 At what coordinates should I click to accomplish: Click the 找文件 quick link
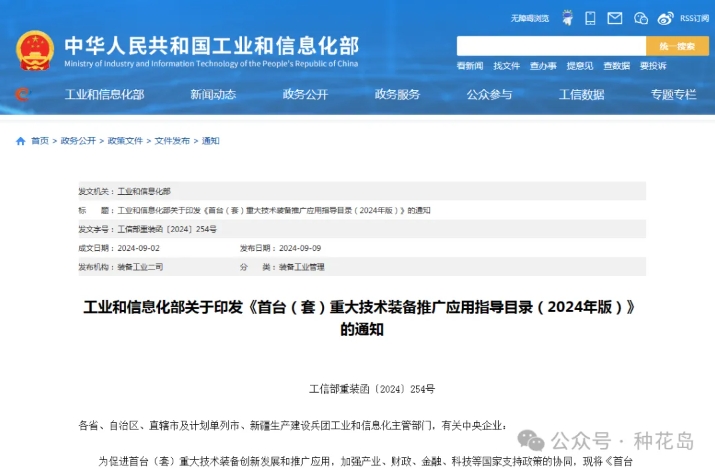pyautogui.click(x=507, y=66)
